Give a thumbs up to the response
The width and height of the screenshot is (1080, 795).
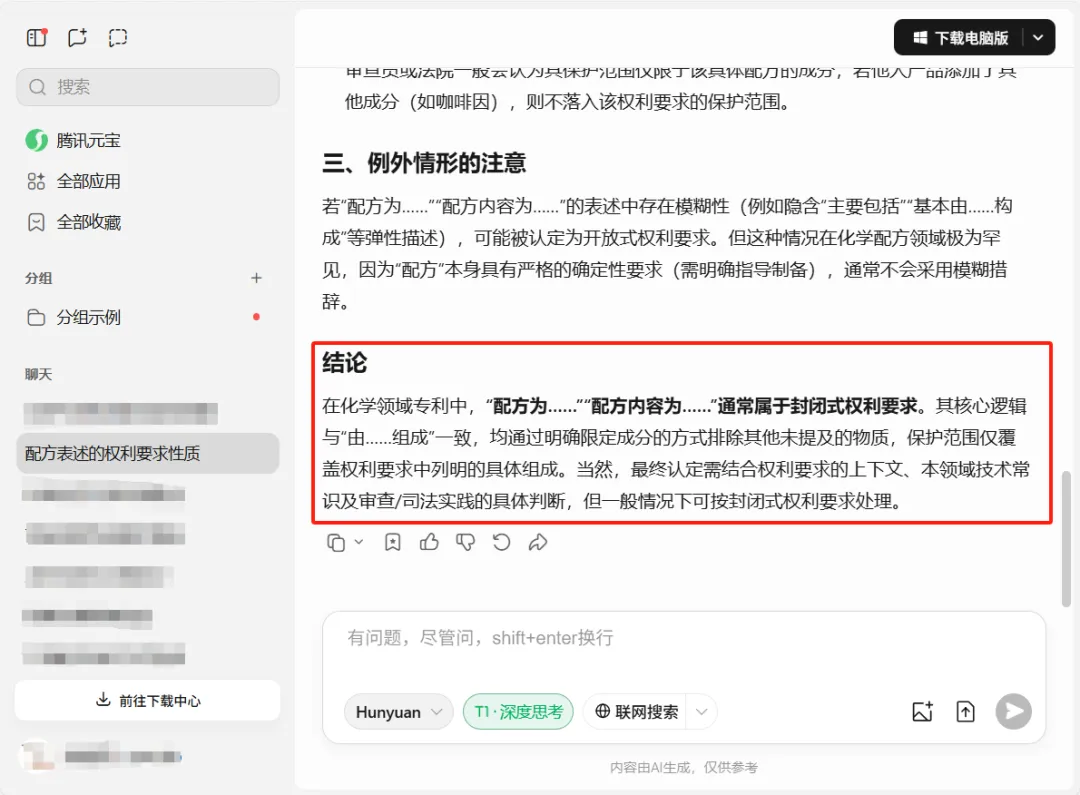pyautogui.click(x=429, y=542)
